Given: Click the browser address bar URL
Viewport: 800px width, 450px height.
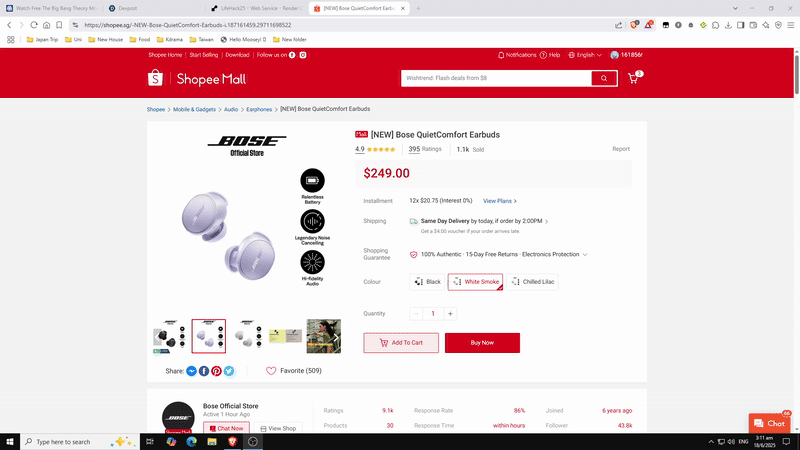Looking at the screenshot, I should 188,25.
